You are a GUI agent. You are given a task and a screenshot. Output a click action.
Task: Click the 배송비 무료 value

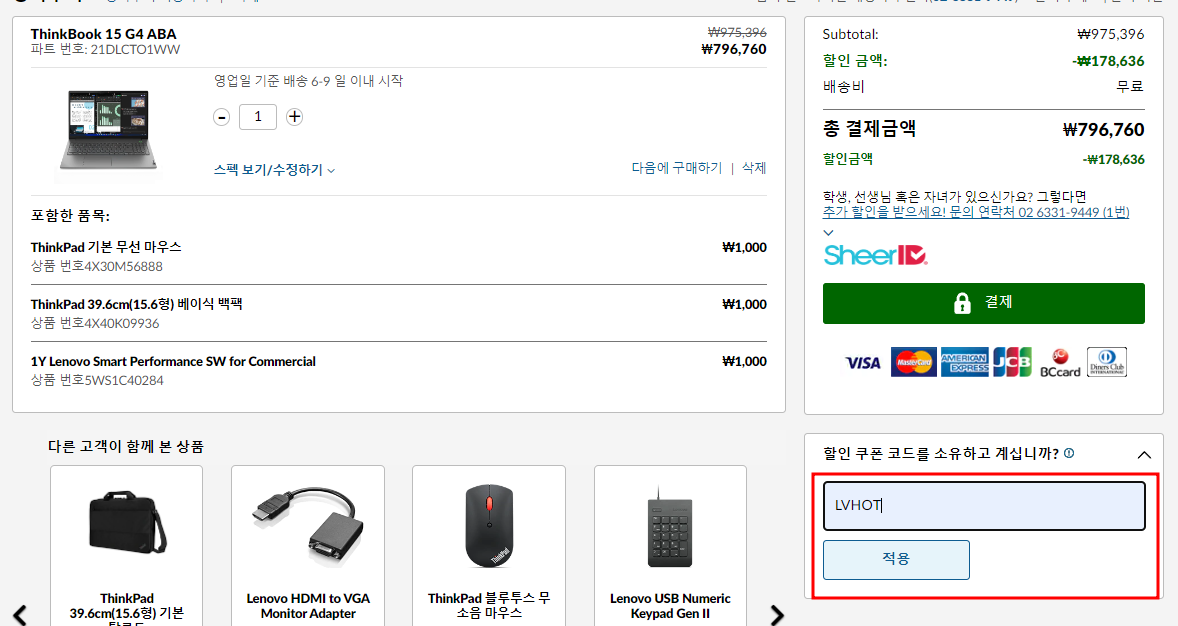(1130, 86)
